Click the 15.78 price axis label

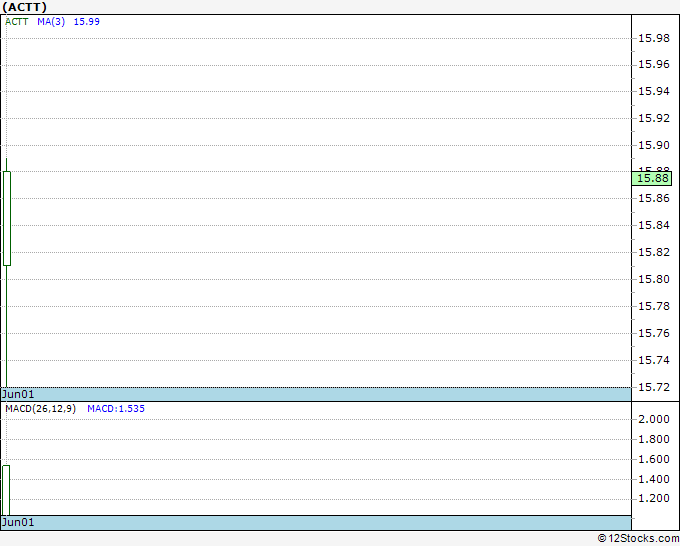click(x=654, y=307)
